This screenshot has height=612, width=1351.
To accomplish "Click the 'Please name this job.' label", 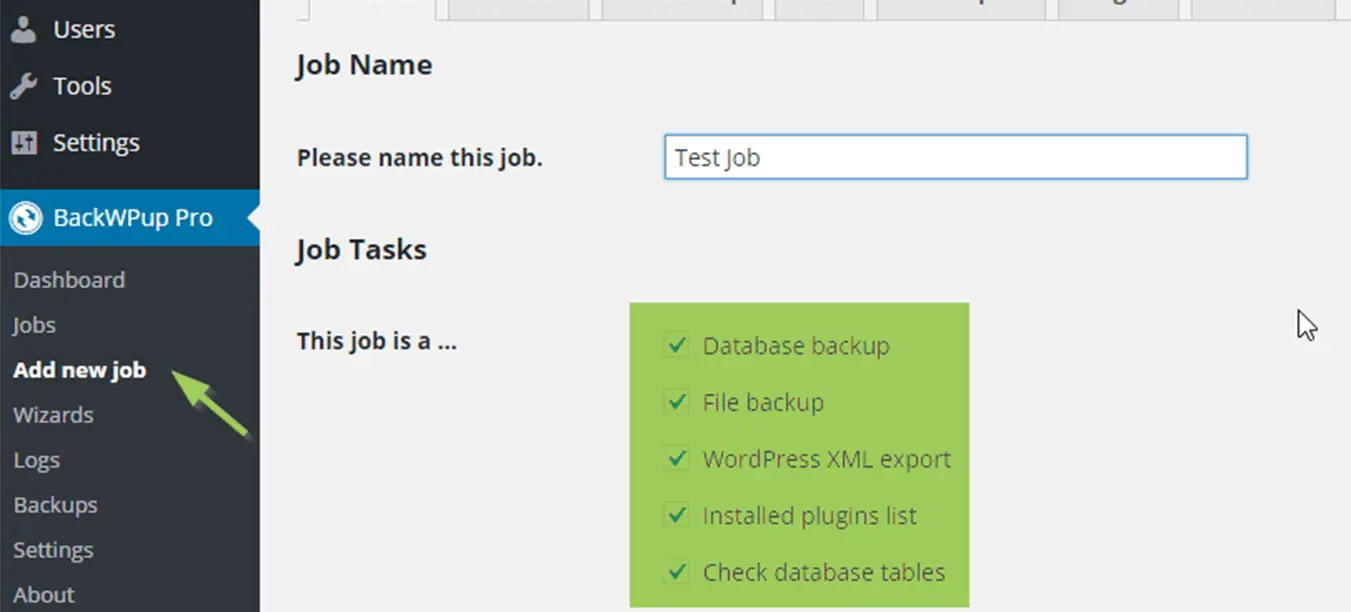I will pos(420,157).
